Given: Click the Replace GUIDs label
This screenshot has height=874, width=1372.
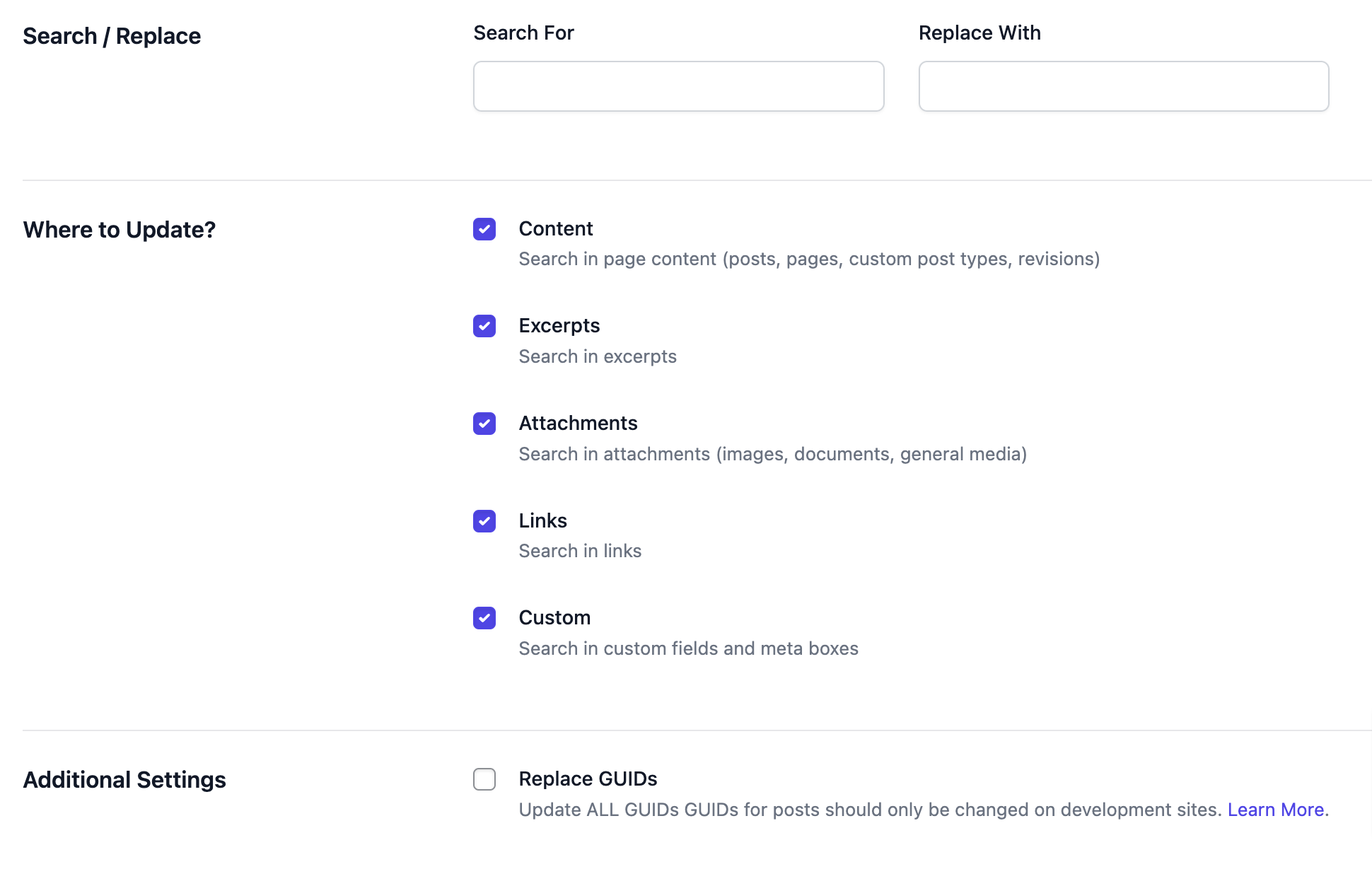Looking at the screenshot, I should [x=588, y=779].
